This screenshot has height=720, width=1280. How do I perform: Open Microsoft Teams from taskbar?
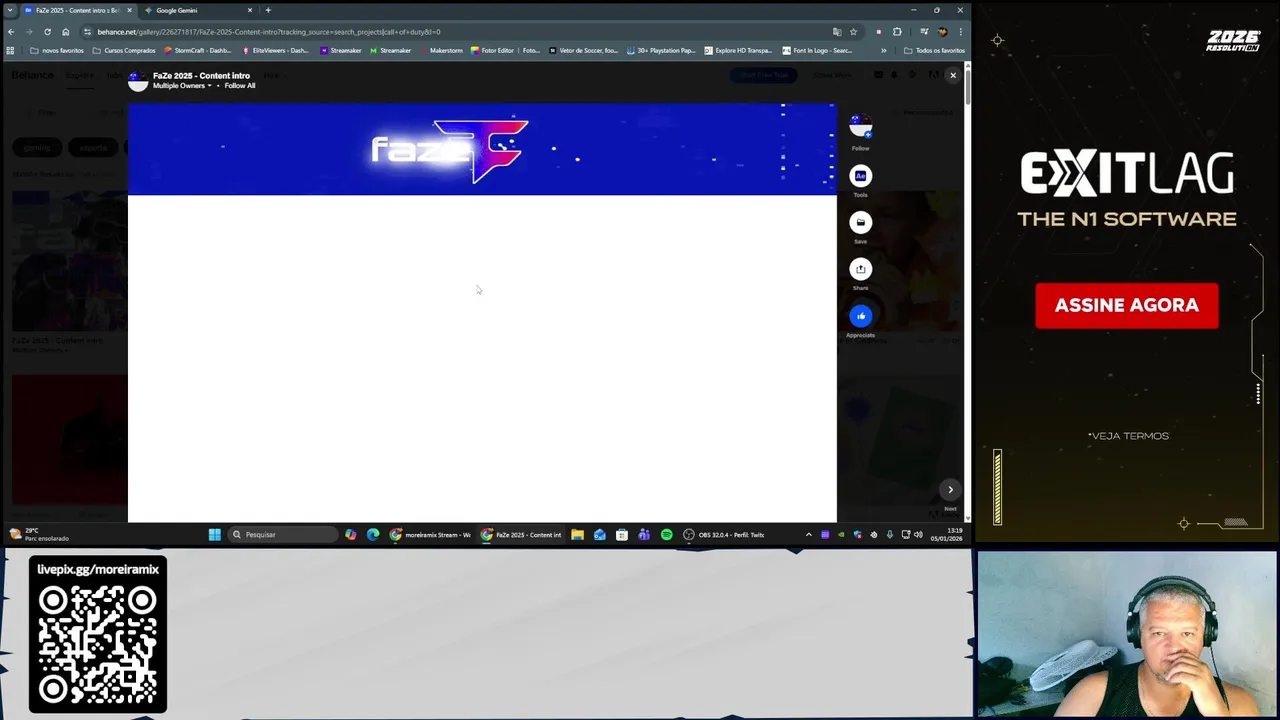644,535
